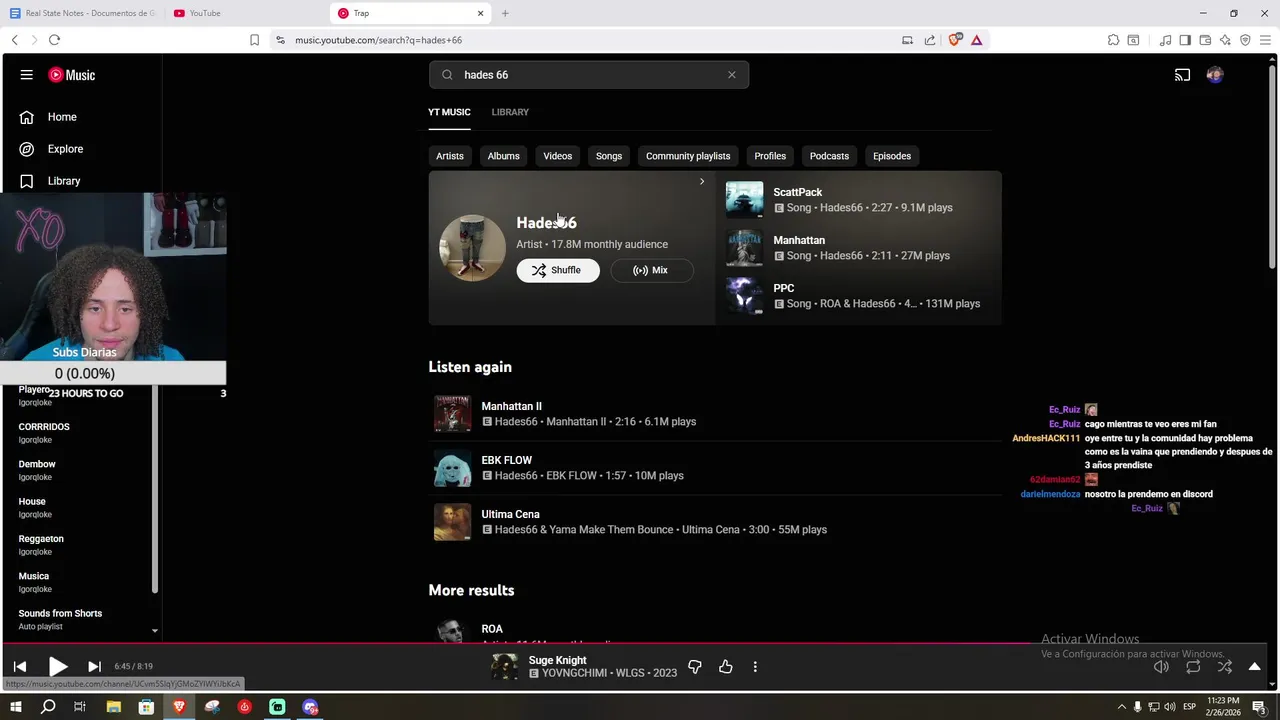Clear the search box with the X

tap(731, 75)
